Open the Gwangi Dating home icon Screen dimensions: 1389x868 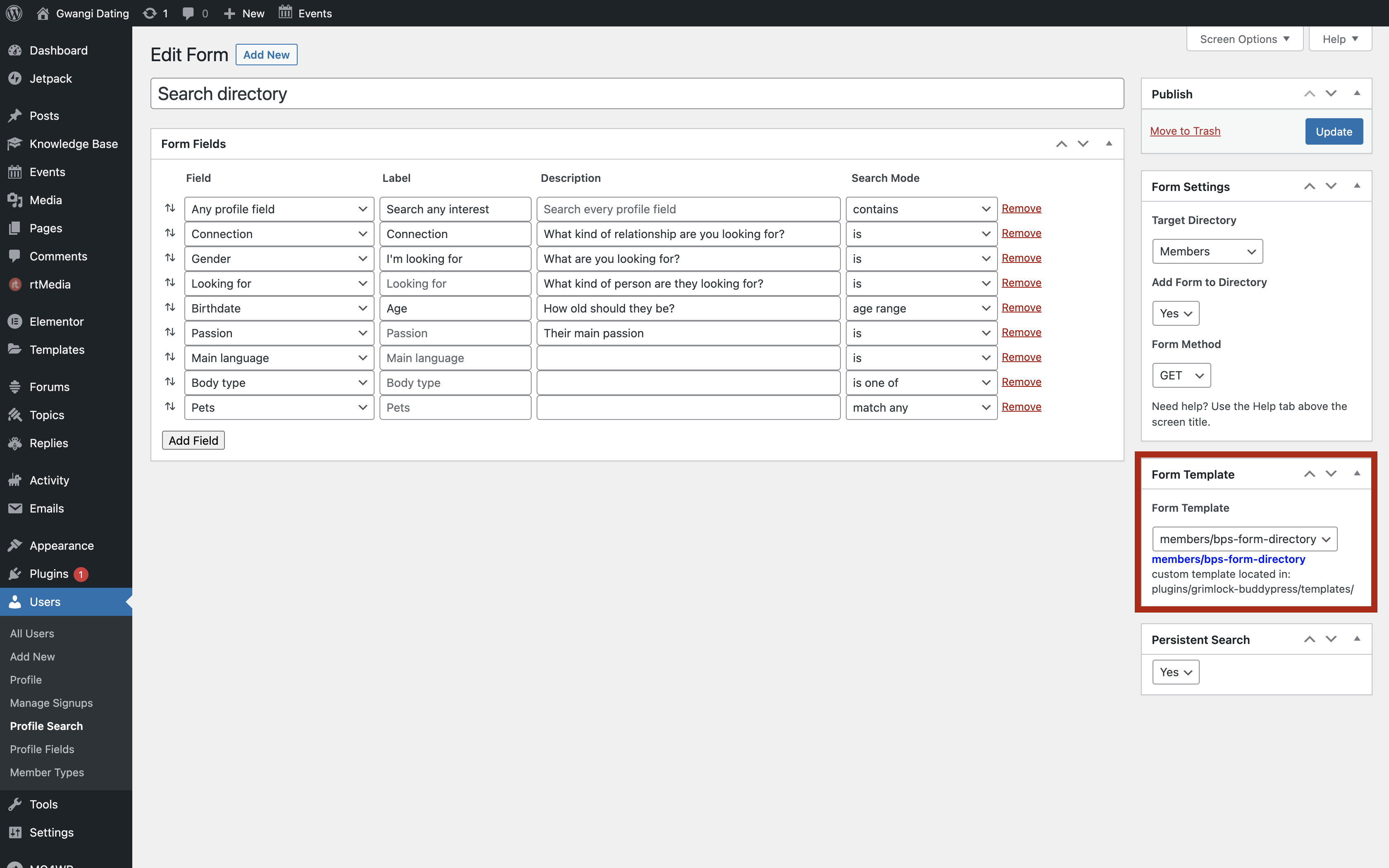point(43,13)
